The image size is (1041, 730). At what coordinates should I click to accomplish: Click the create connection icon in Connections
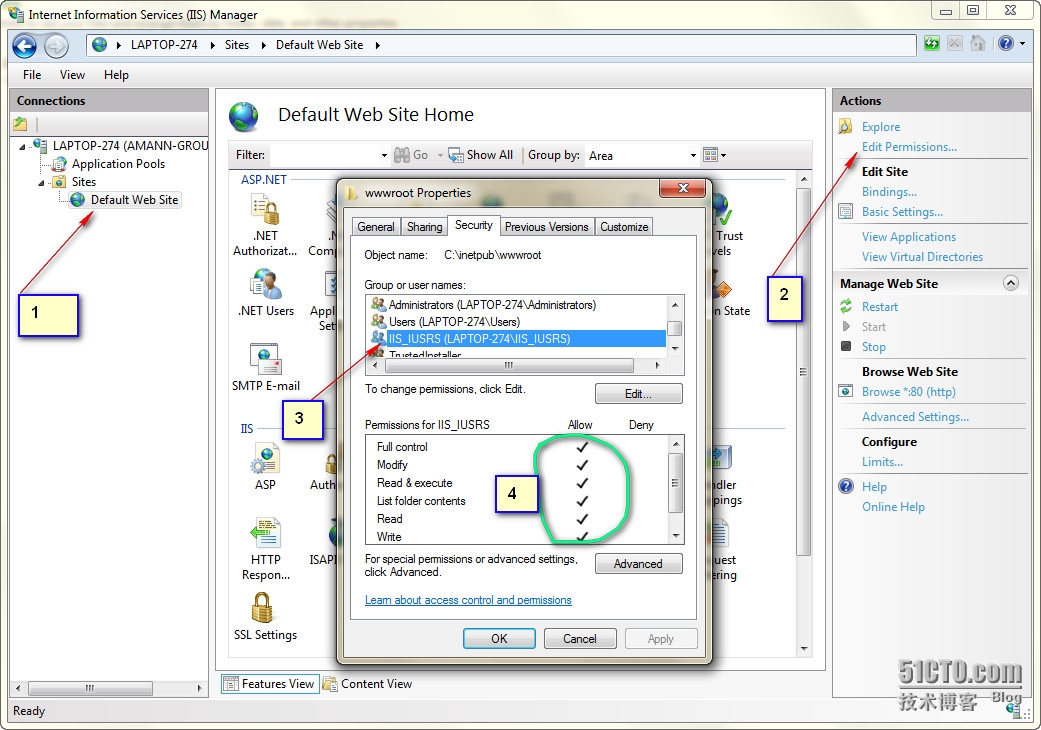(21, 123)
